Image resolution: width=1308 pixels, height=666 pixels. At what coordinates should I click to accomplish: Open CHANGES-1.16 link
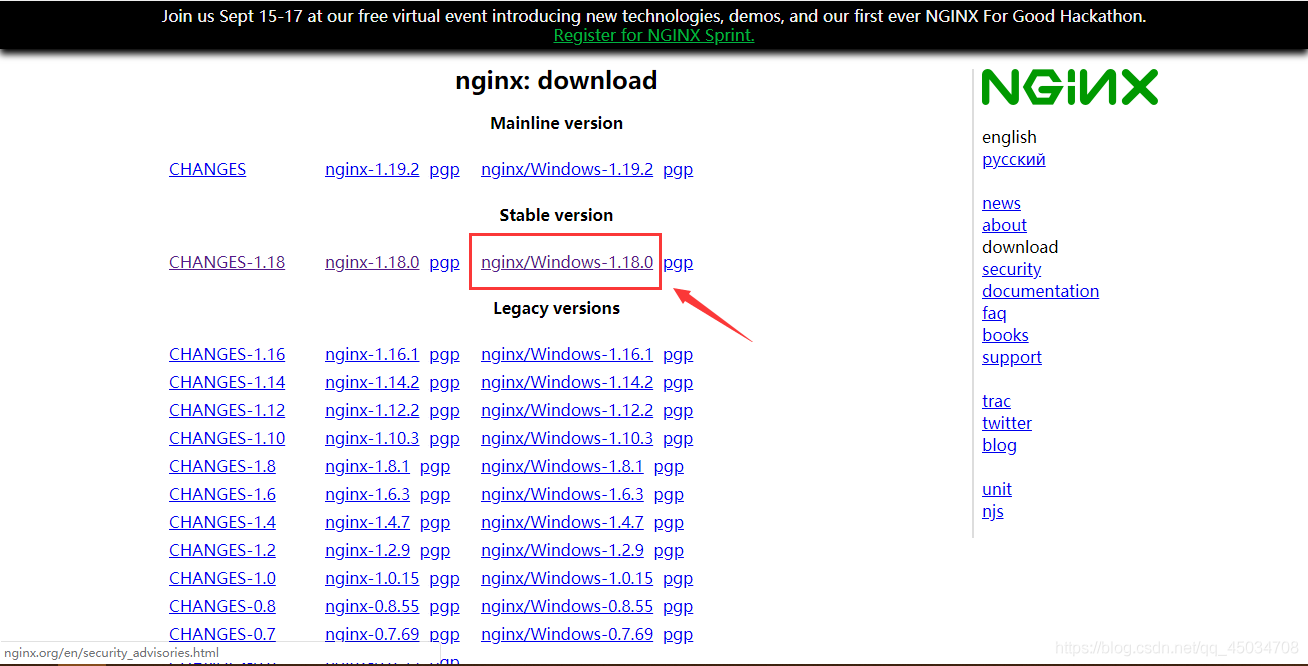click(227, 354)
